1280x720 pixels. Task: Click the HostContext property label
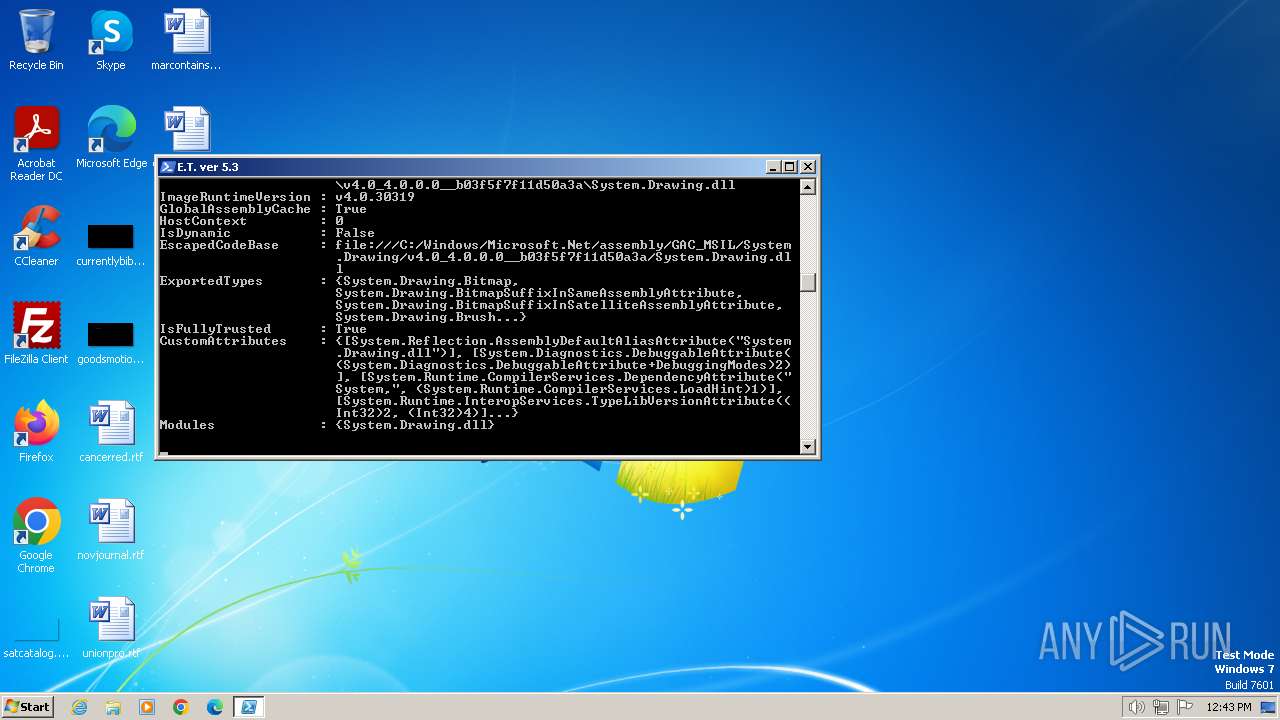coord(203,221)
